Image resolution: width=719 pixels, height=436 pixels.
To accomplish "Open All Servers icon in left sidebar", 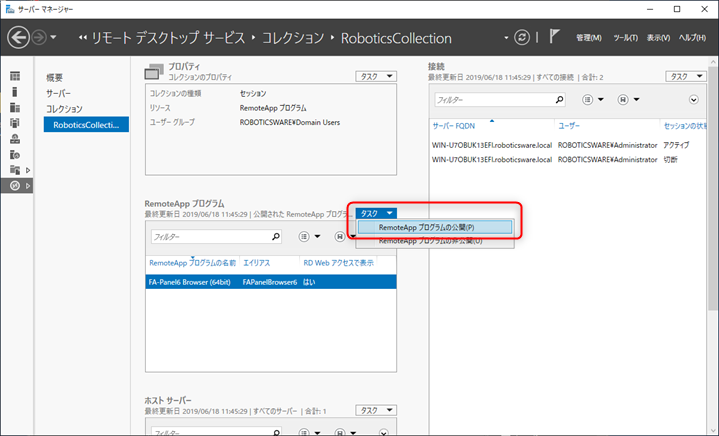I will click(15, 107).
